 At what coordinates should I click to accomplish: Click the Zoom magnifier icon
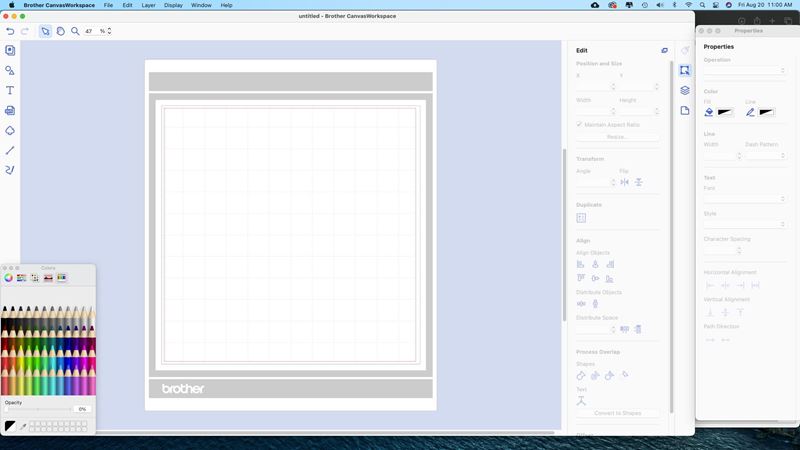(75, 31)
